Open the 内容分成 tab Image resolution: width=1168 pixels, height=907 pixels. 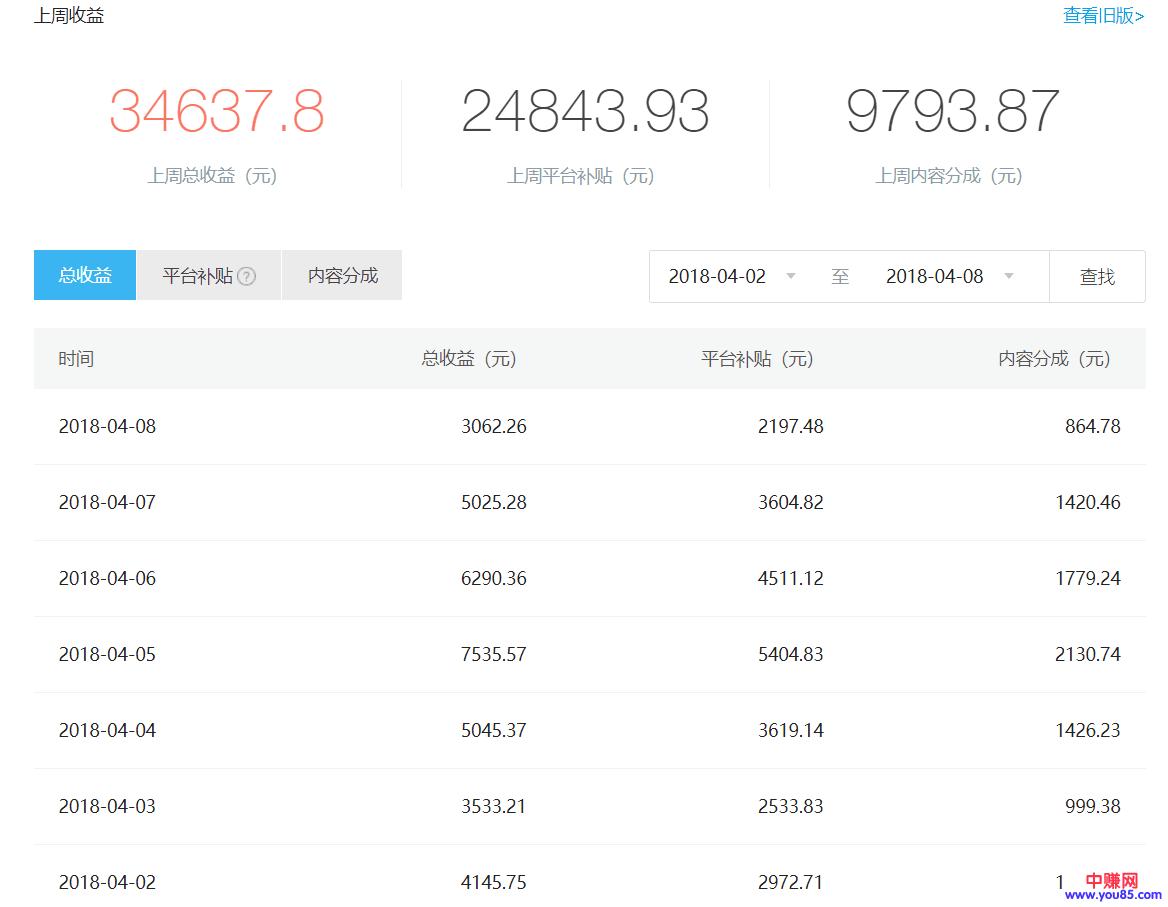342,276
